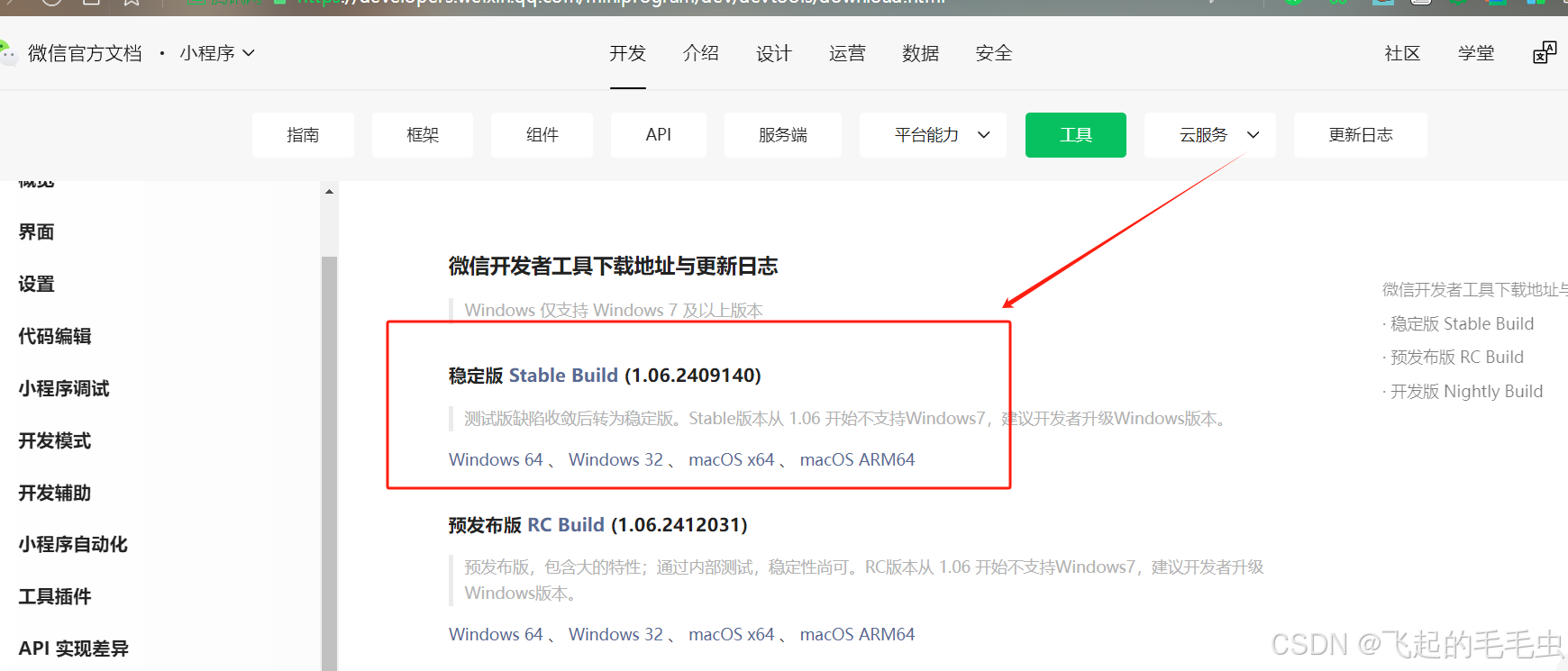Download Stable Build for Windows 32
The width and height of the screenshot is (1568, 671).
pos(615,459)
